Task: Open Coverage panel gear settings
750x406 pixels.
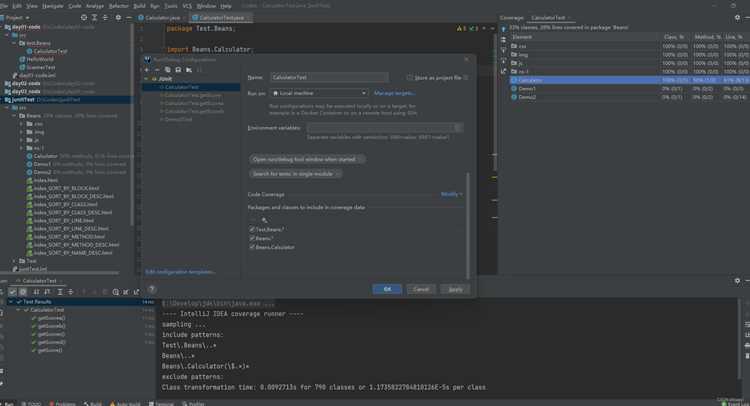Action: [x=737, y=18]
